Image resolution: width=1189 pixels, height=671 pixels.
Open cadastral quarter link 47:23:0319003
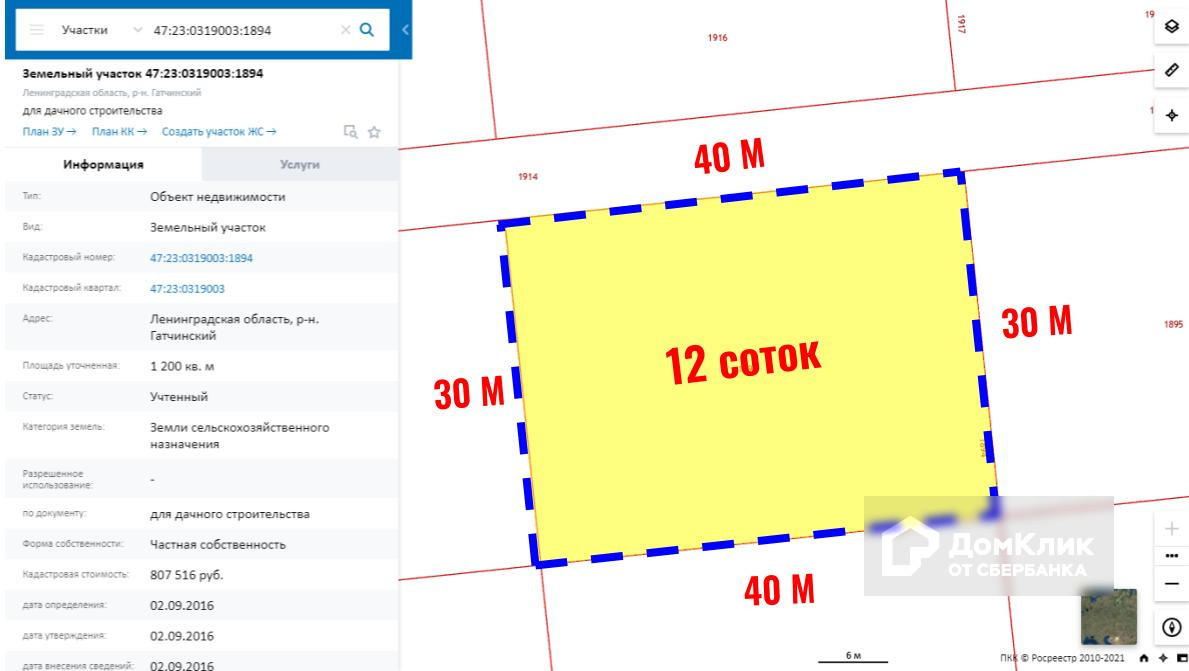point(187,289)
